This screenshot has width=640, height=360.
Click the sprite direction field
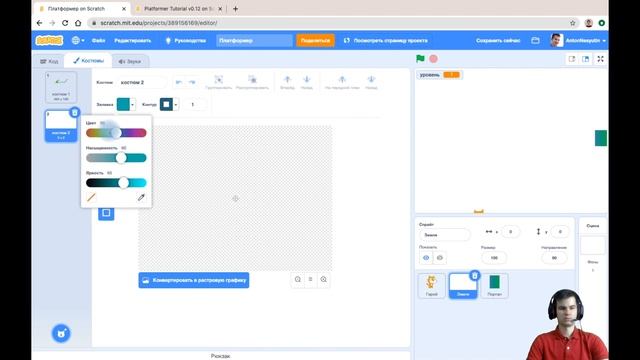pyautogui.click(x=554, y=258)
